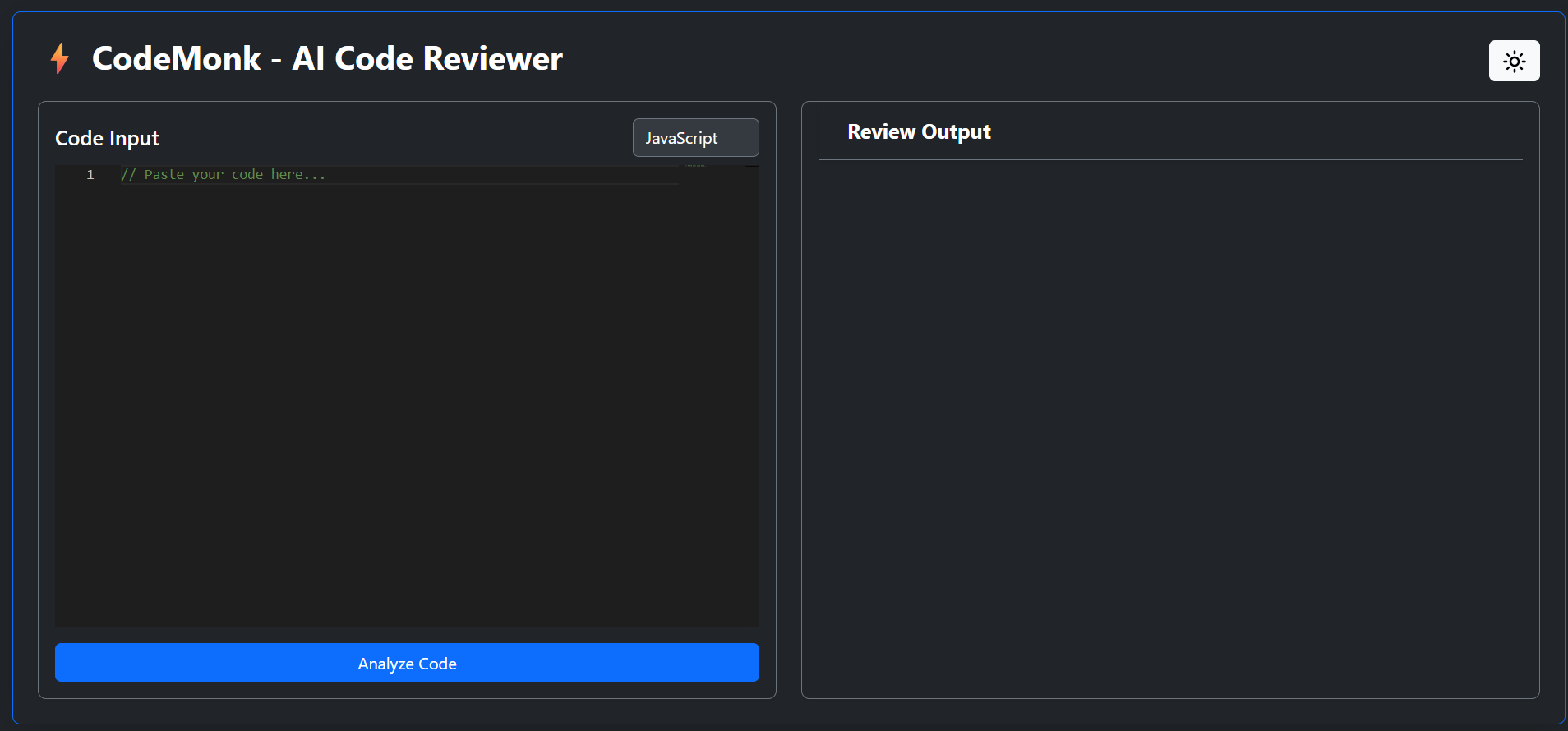1568x731 pixels.
Task: Click the code editor's vertical scrollbar
Action: pos(752,394)
